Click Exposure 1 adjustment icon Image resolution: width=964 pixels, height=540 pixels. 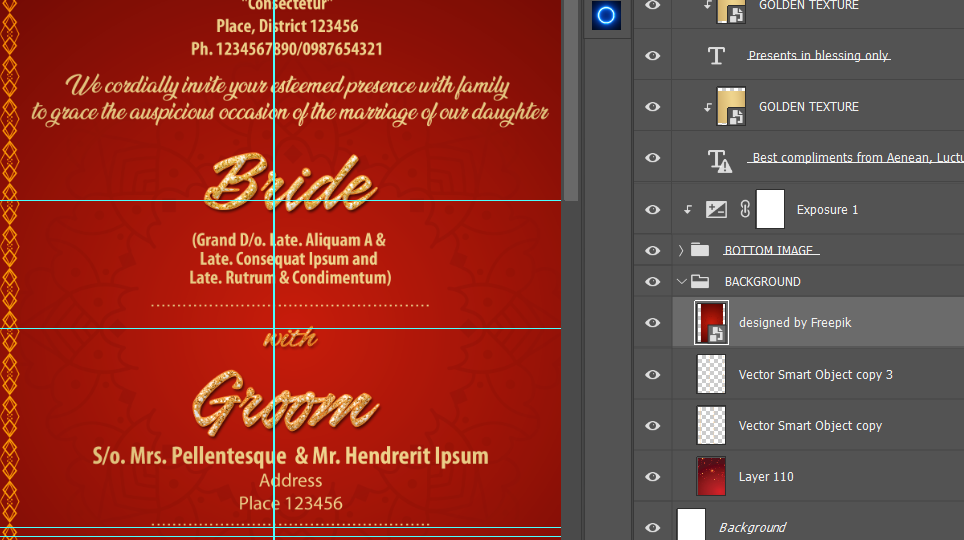(716, 210)
